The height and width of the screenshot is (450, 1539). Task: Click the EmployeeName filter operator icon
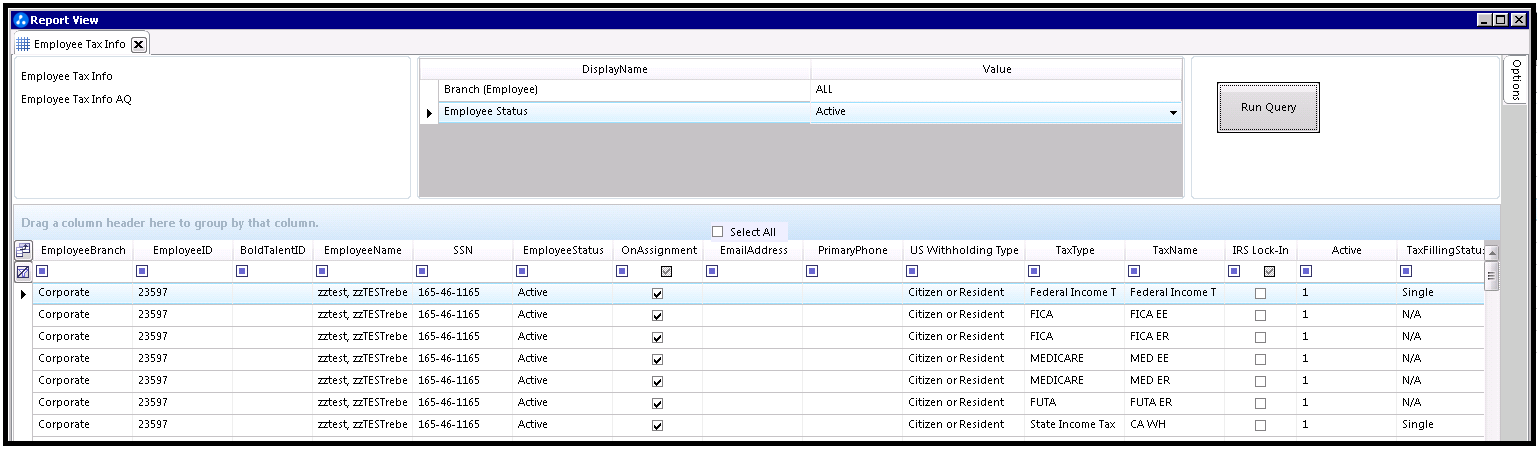tap(322, 271)
